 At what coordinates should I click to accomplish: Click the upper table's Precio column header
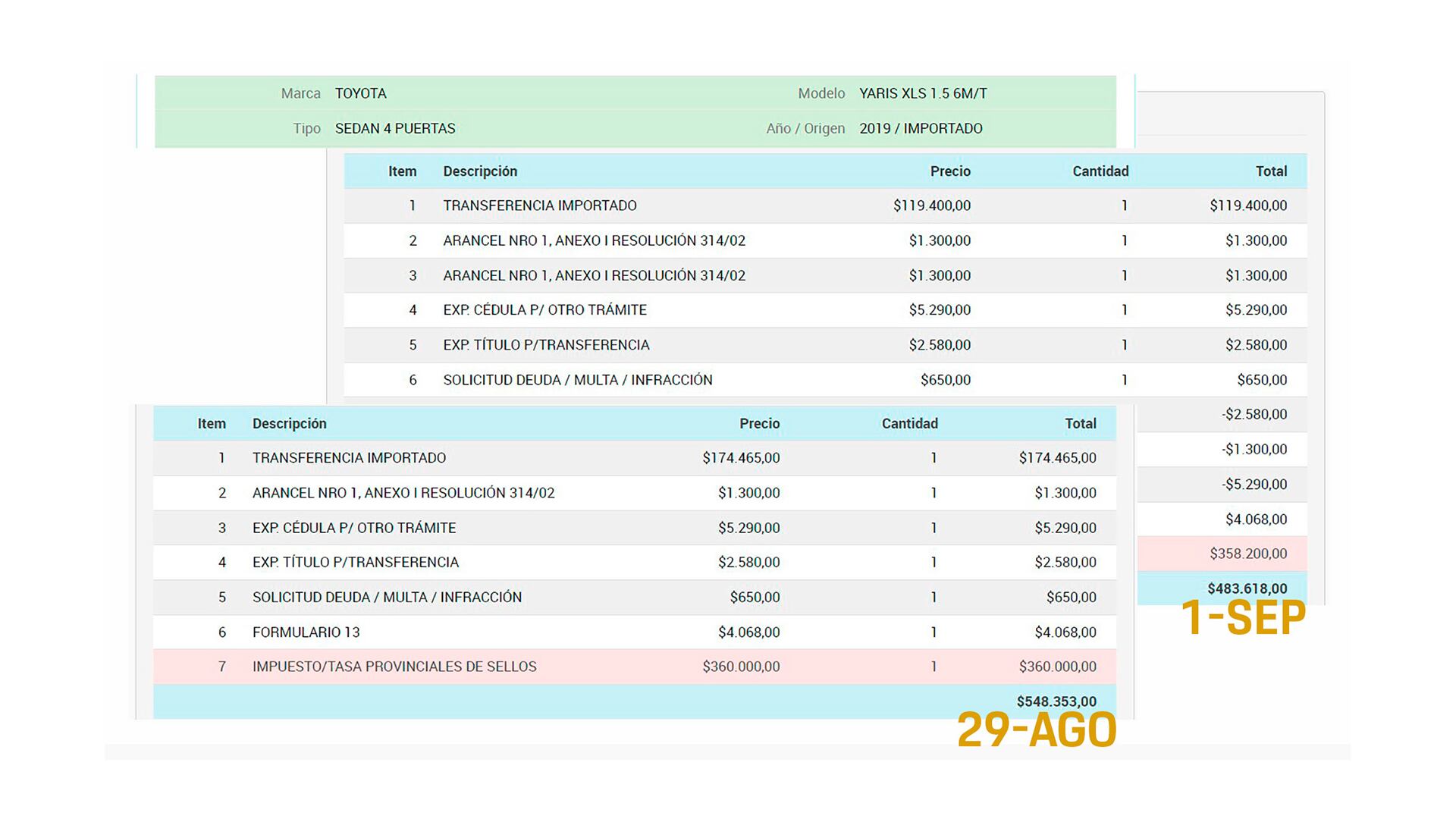(949, 171)
